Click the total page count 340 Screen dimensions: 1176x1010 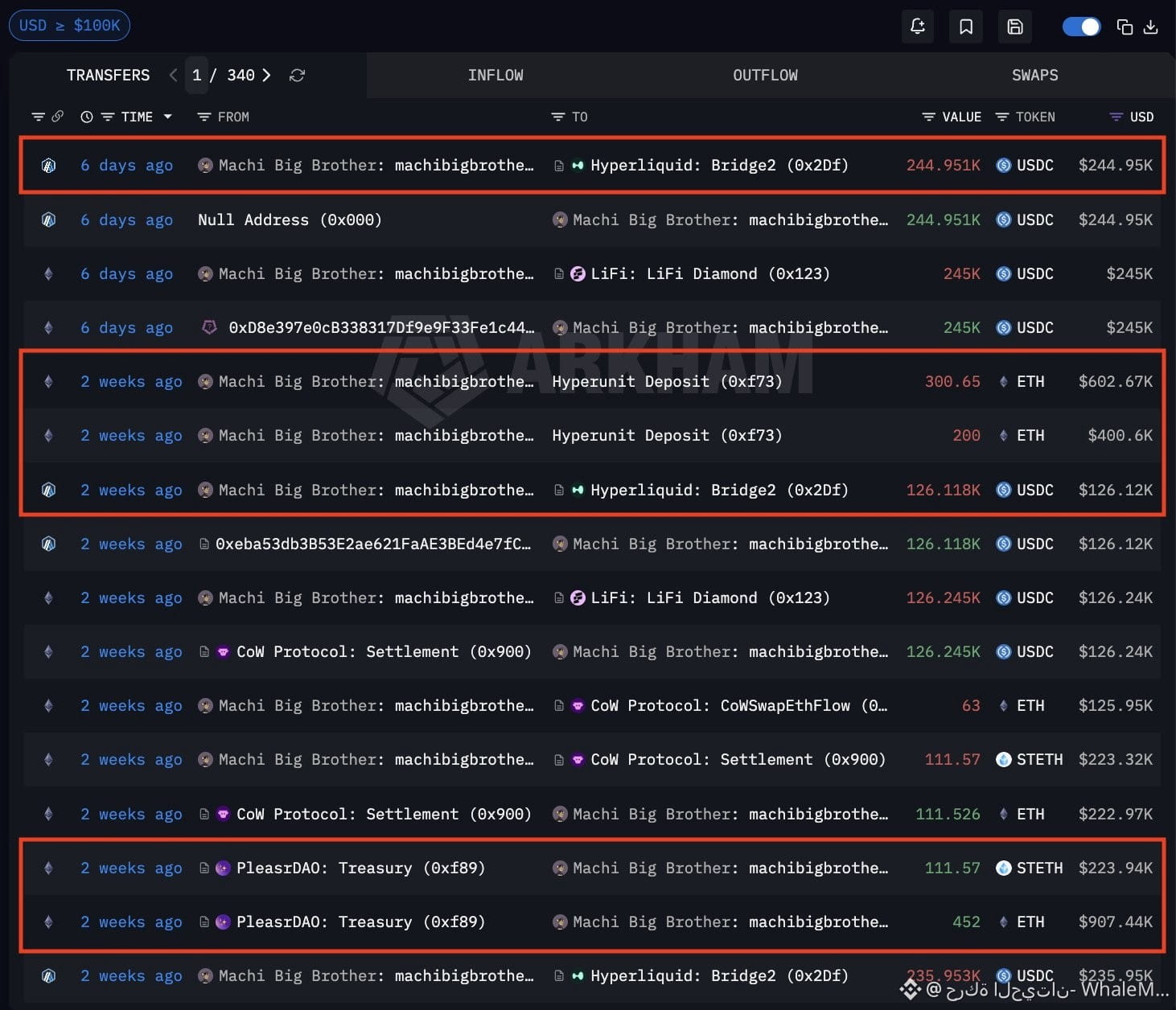(x=241, y=75)
